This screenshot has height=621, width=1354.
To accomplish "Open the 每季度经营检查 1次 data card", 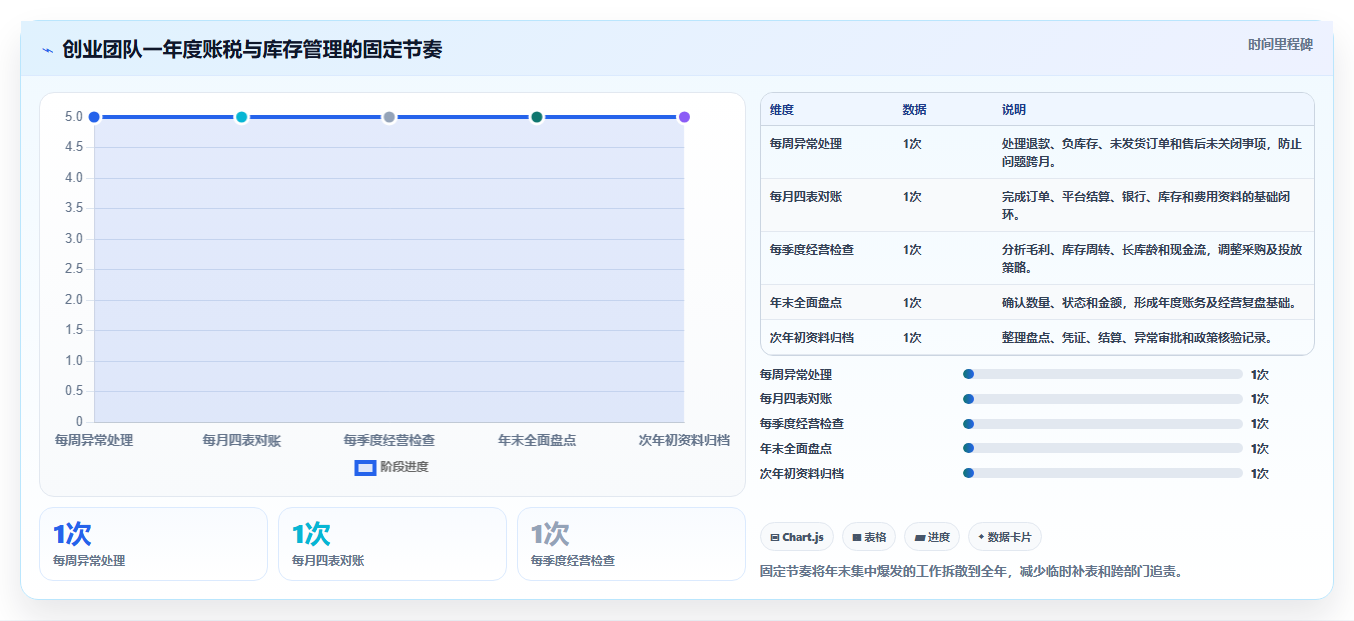I will [631, 544].
